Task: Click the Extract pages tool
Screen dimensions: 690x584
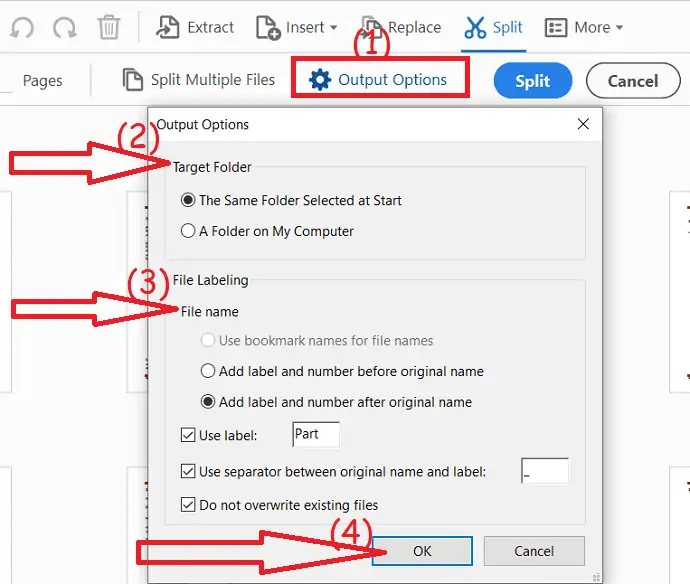Action: (196, 27)
